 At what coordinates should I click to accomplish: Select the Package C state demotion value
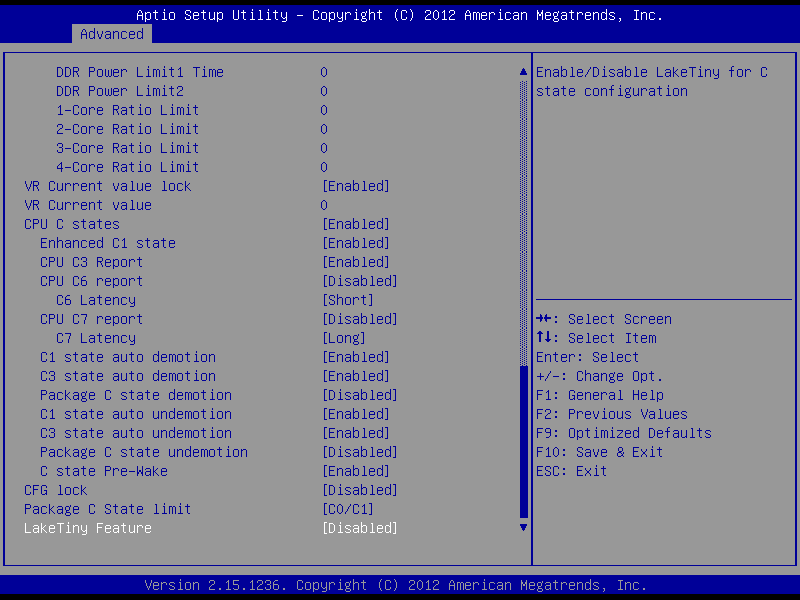coord(359,395)
